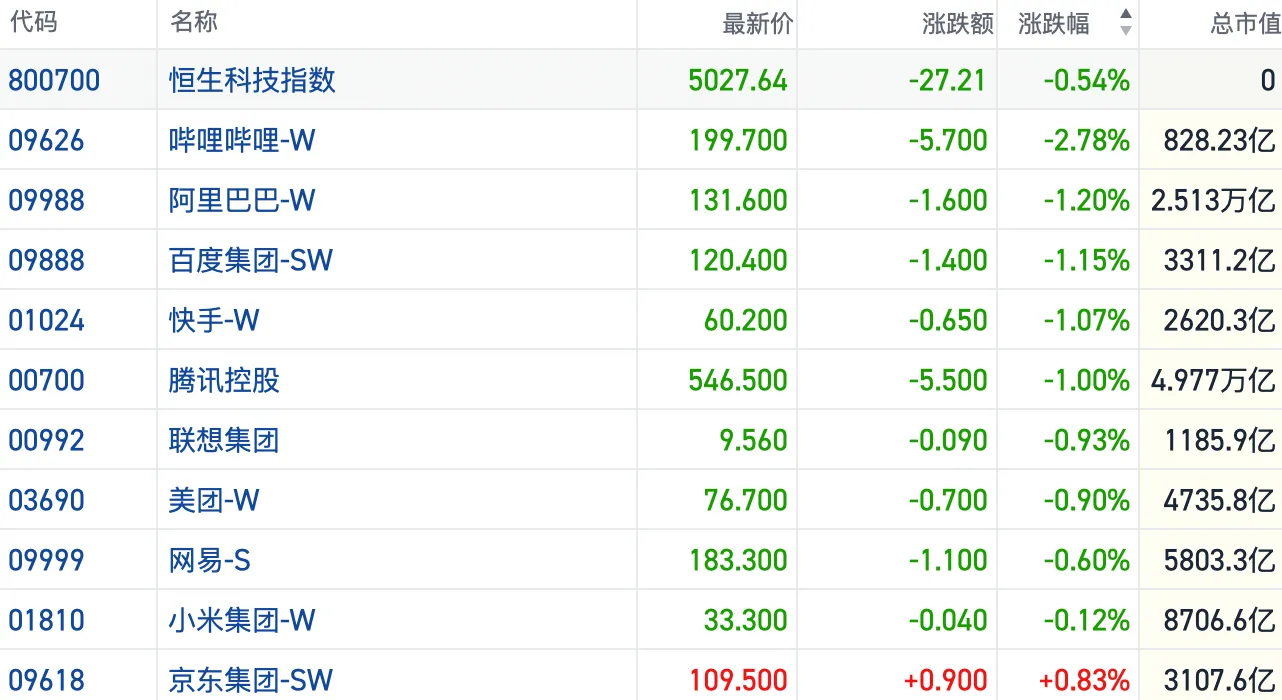Open the 阿里巴巴-W stock link
Screen dimensions: 1282x700
(242, 200)
